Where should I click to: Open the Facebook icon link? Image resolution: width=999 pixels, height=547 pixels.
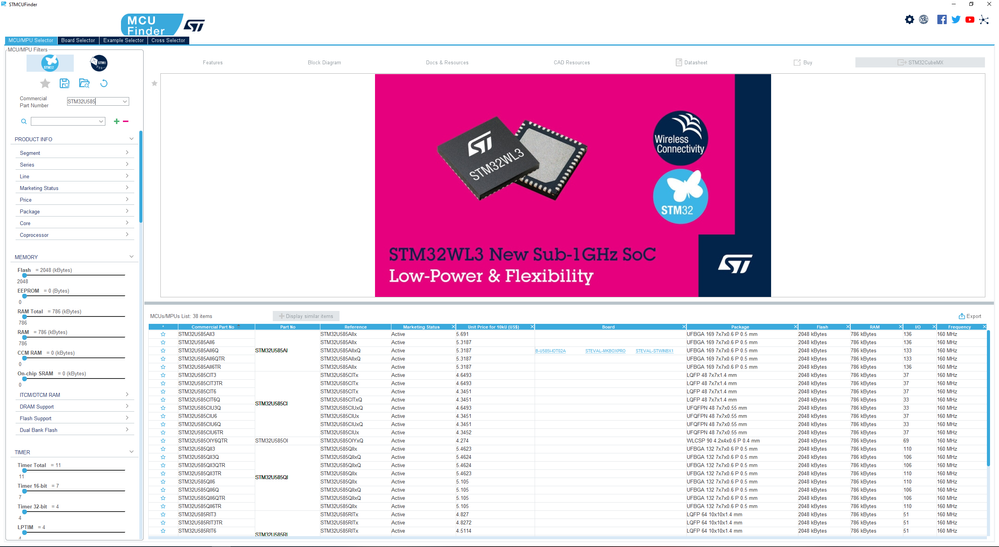pos(942,20)
